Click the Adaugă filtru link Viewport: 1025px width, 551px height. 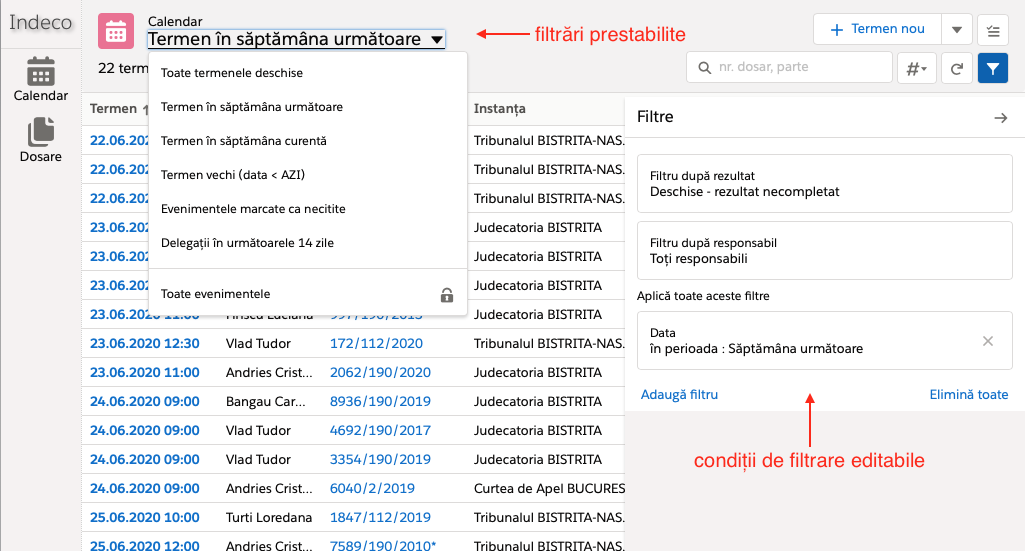click(679, 395)
